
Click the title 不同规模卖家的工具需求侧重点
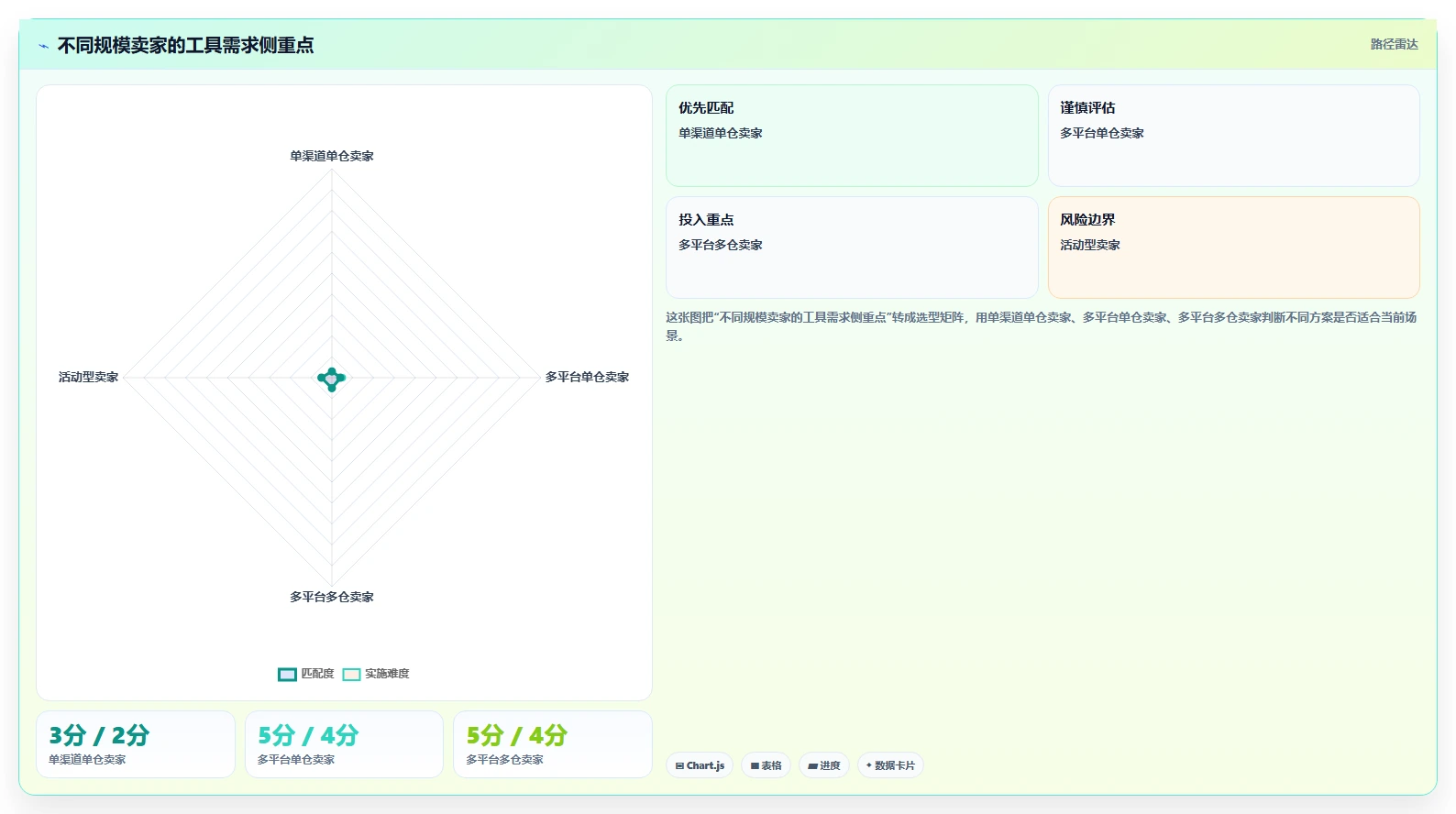(x=185, y=45)
